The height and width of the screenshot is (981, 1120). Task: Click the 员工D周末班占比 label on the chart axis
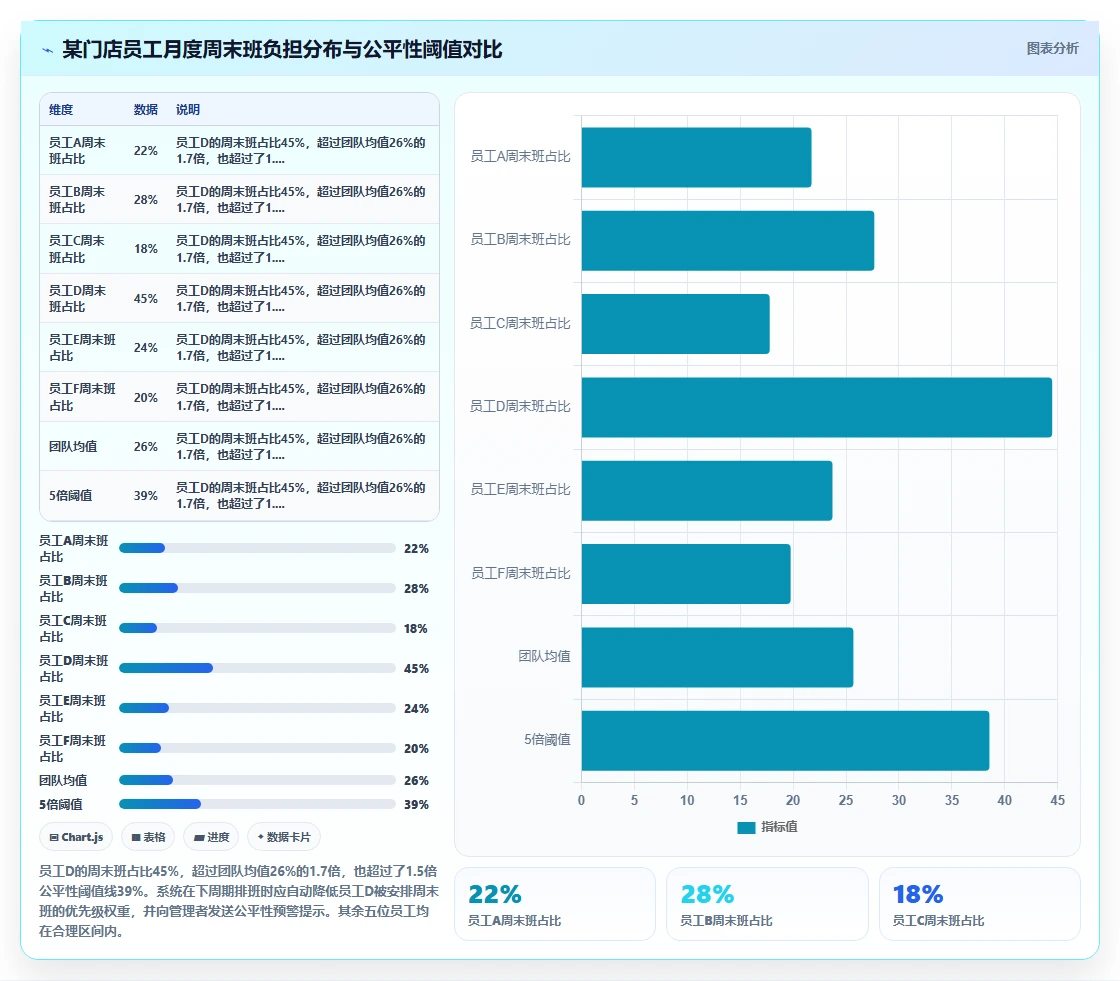pyautogui.click(x=520, y=407)
